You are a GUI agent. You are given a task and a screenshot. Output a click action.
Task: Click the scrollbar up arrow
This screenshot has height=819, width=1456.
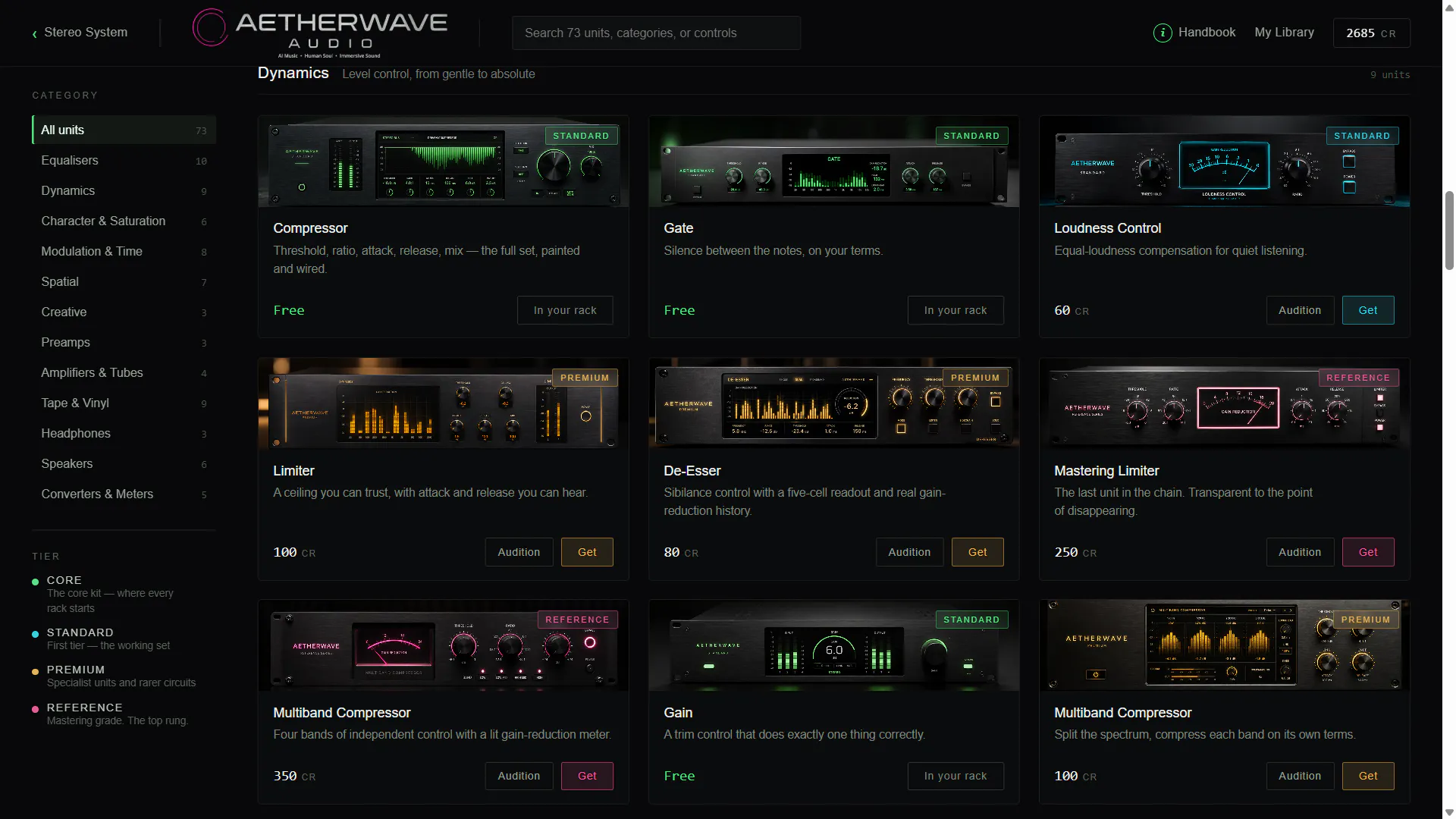click(x=1449, y=7)
